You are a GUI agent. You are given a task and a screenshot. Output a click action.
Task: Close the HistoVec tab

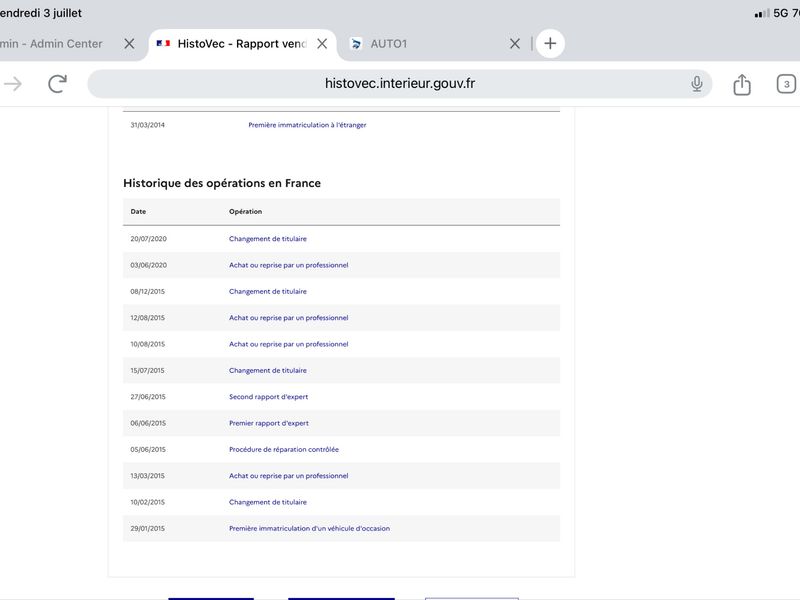click(322, 44)
